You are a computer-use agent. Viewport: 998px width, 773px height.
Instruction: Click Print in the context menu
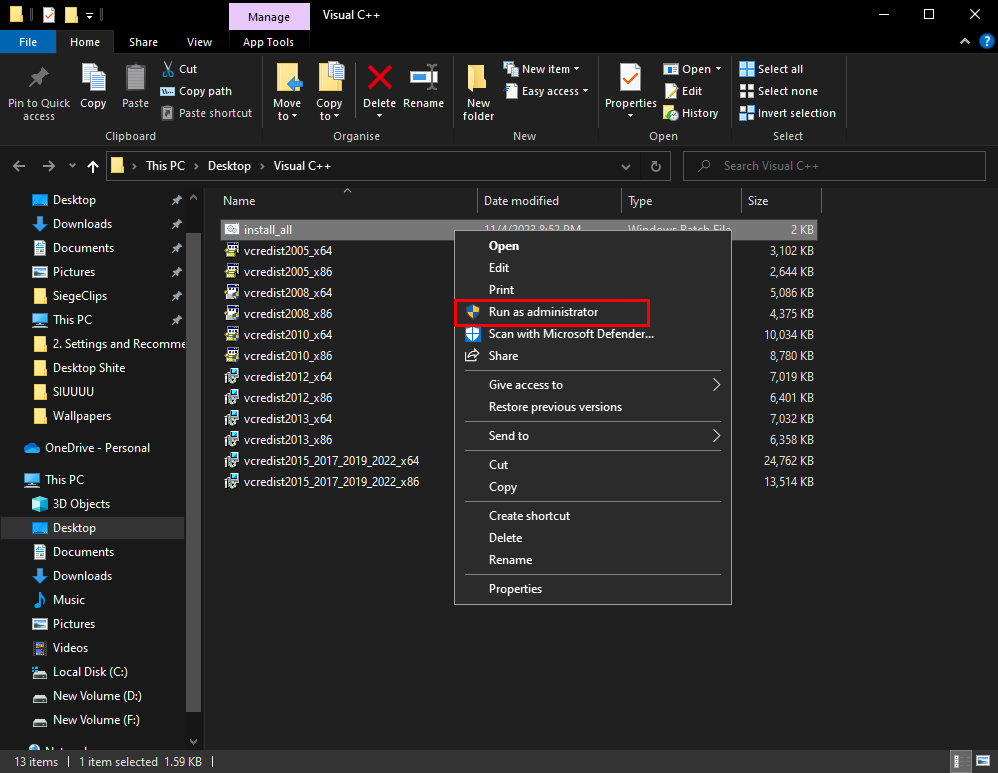593,290
